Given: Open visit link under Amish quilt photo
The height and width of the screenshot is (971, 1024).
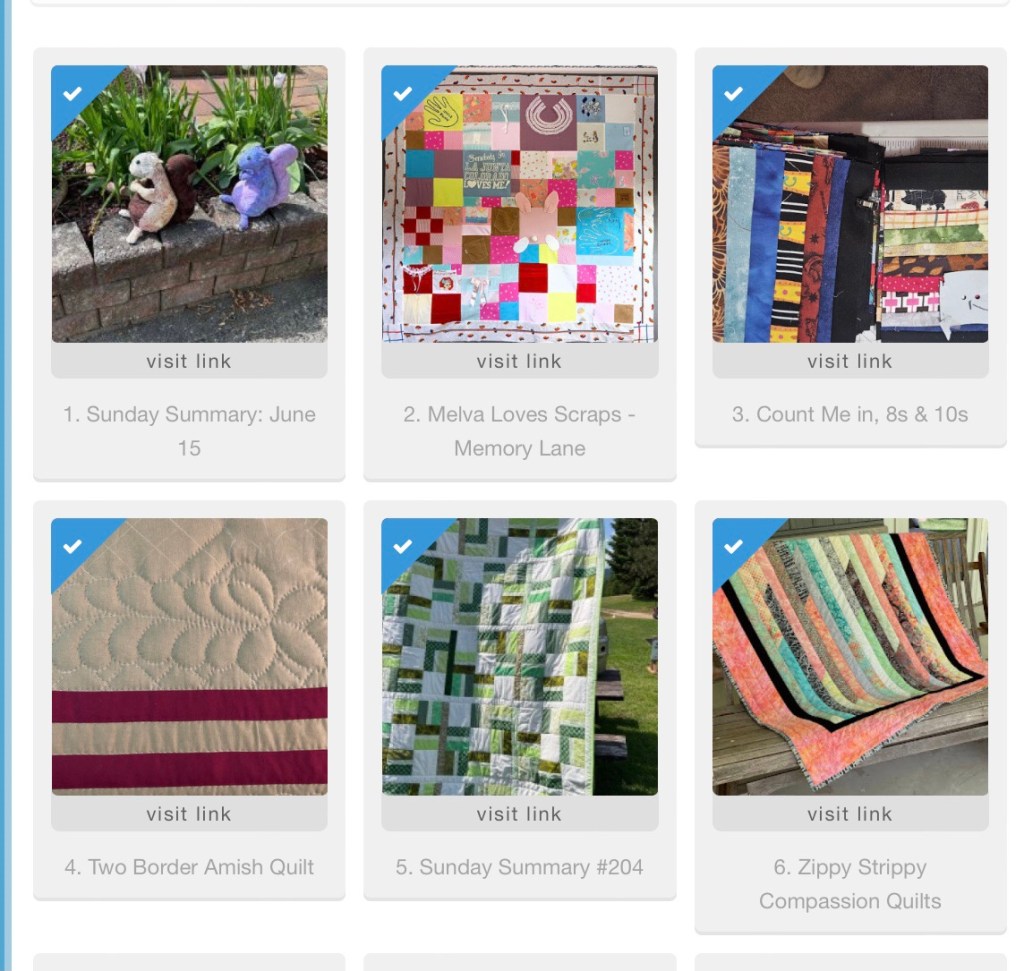Looking at the screenshot, I should 189,814.
